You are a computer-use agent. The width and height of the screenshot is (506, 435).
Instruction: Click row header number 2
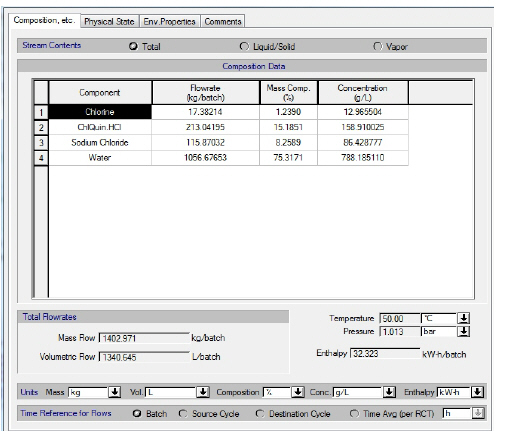click(41, 127)
